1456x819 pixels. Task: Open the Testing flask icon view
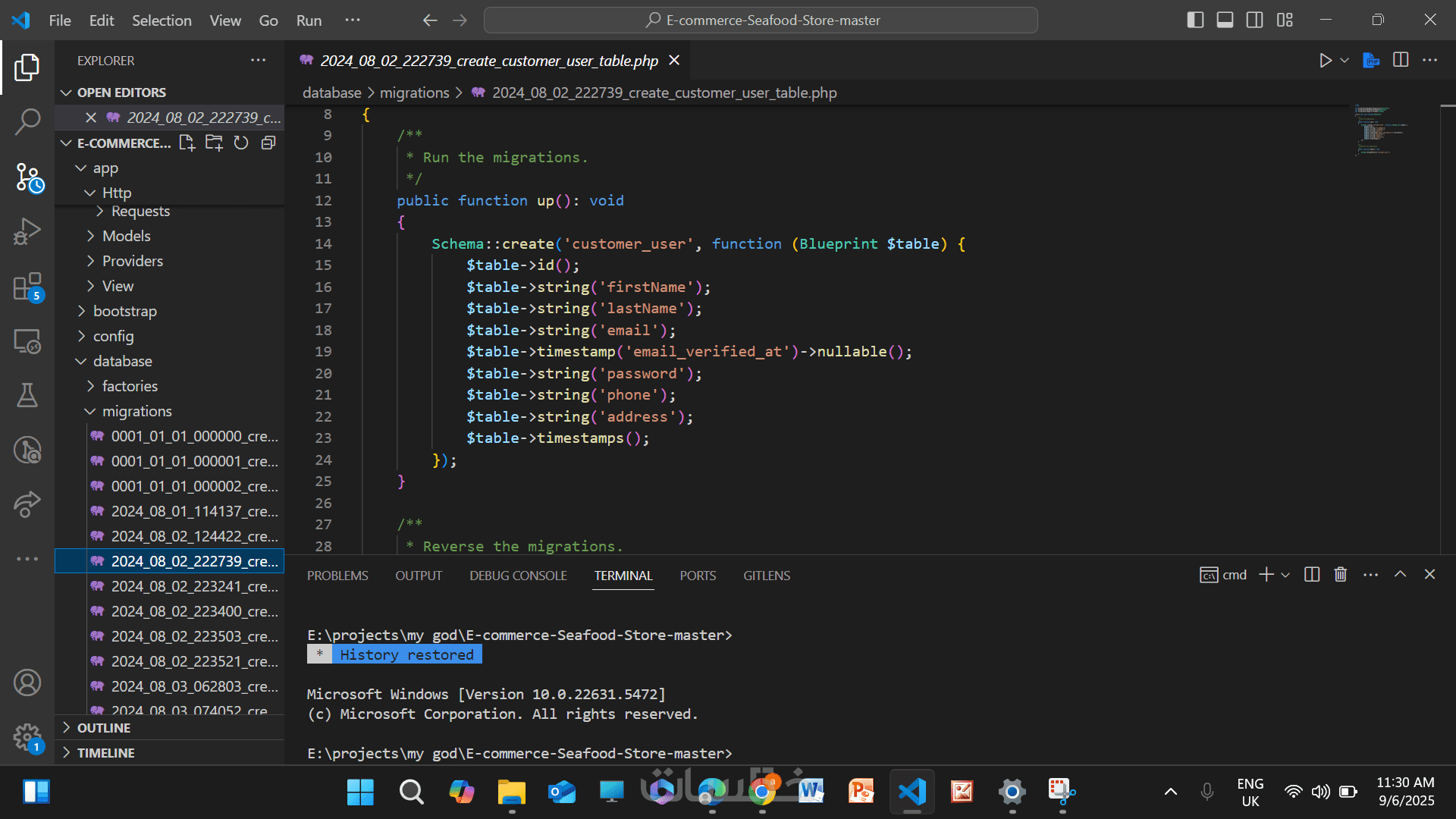(27, 395)
